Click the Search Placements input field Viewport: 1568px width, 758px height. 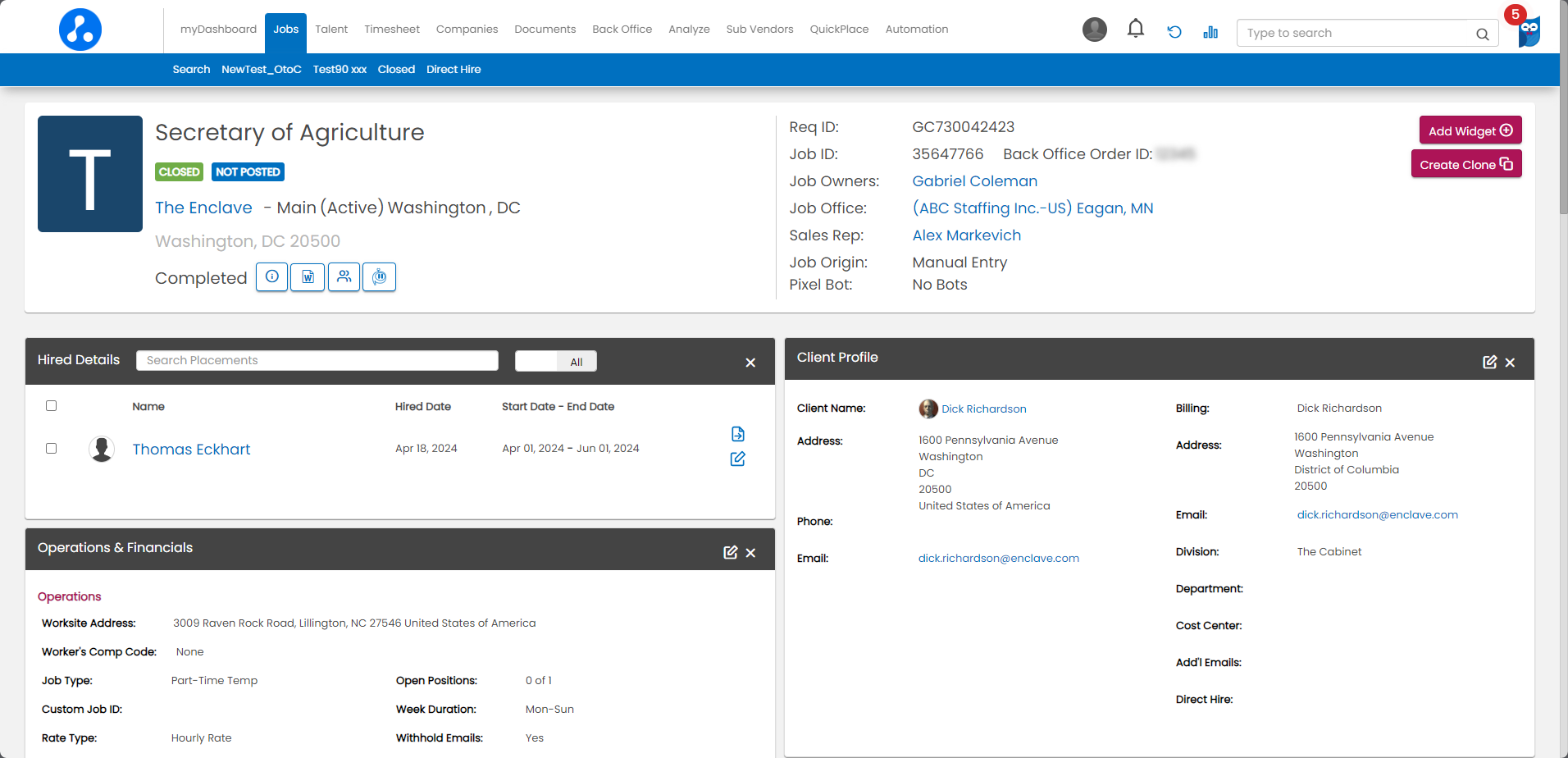[317, 361]
